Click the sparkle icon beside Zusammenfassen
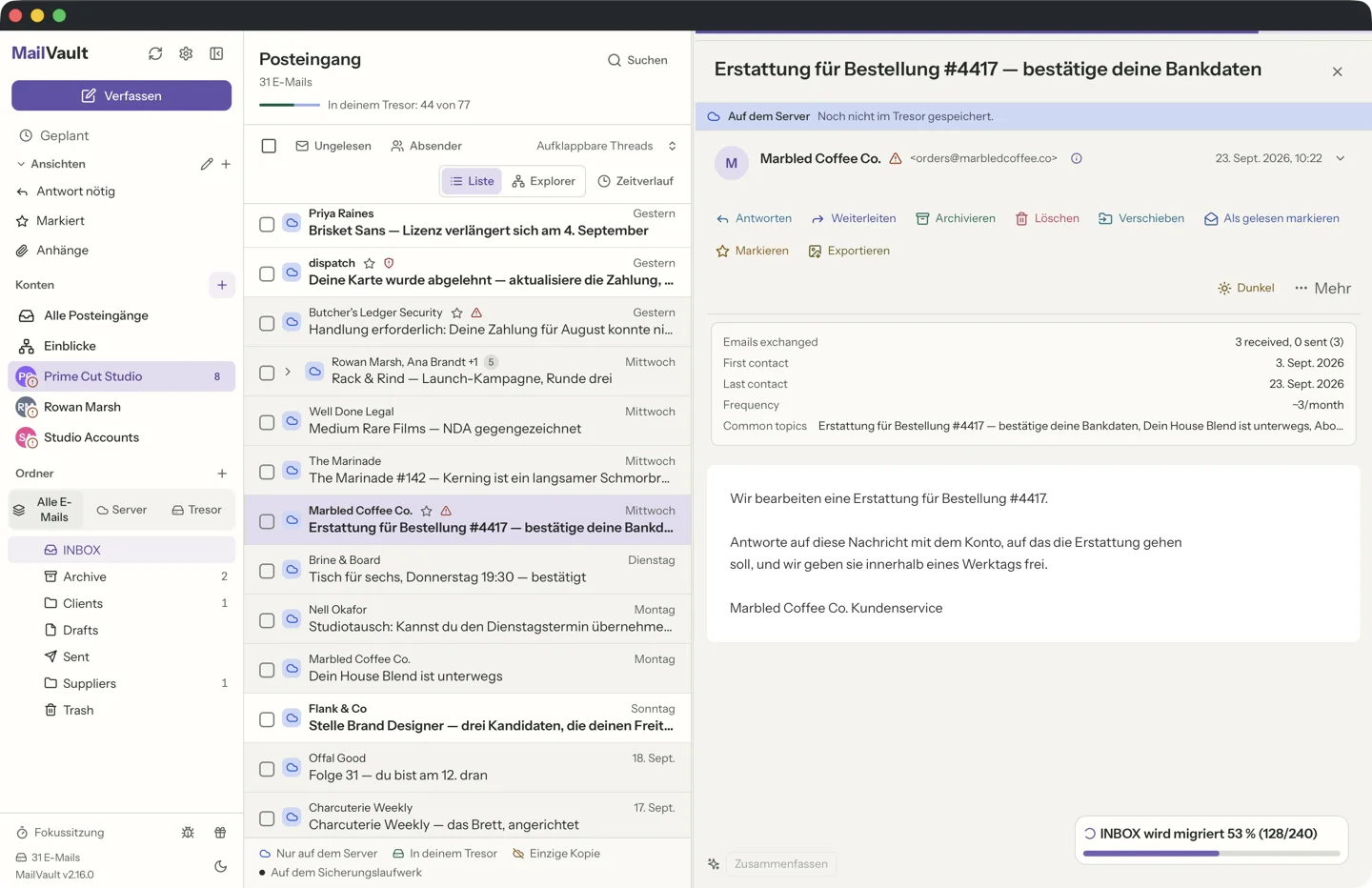1372x888 pixels. click(714, 864)
